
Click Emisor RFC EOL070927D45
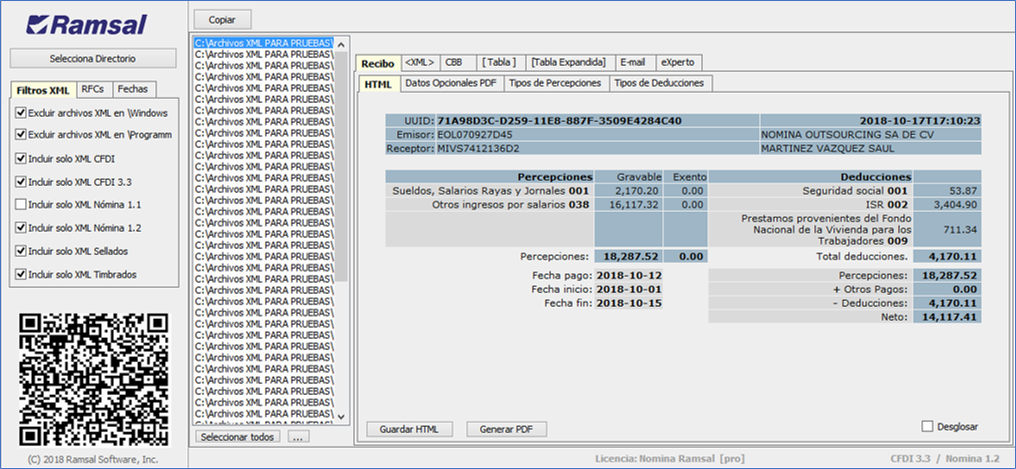(x=475, y=135)
